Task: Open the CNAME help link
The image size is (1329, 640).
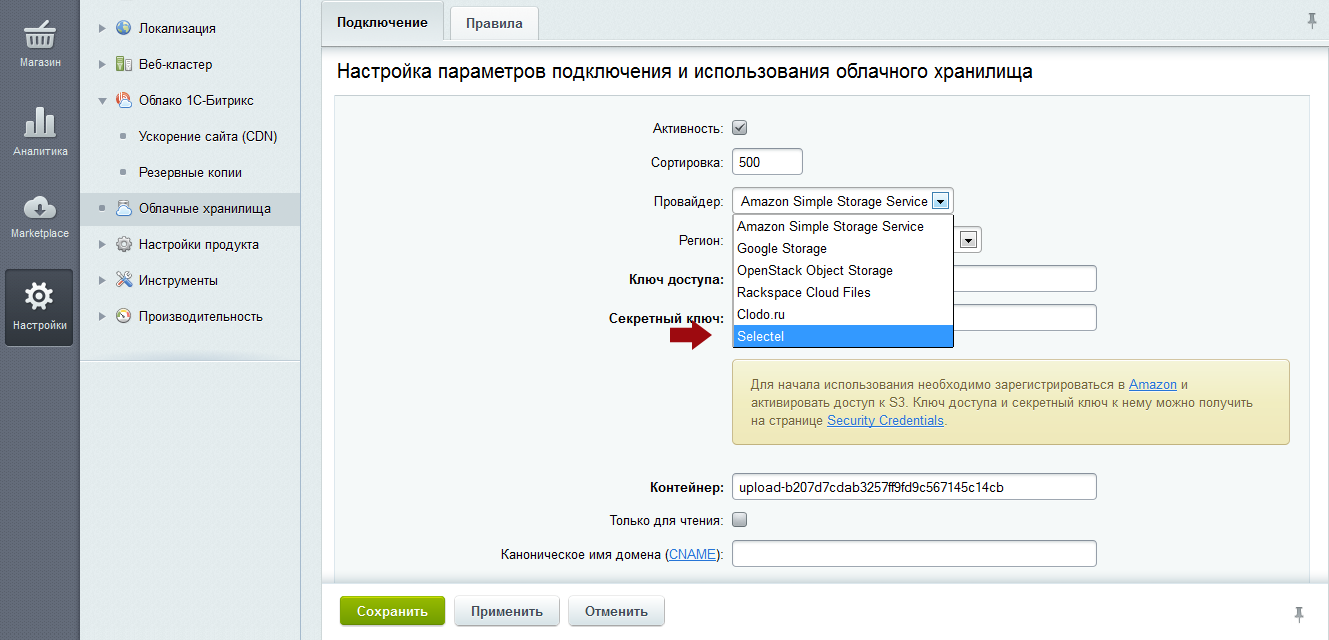Action: pyautogui.click(x=693, y=554)
